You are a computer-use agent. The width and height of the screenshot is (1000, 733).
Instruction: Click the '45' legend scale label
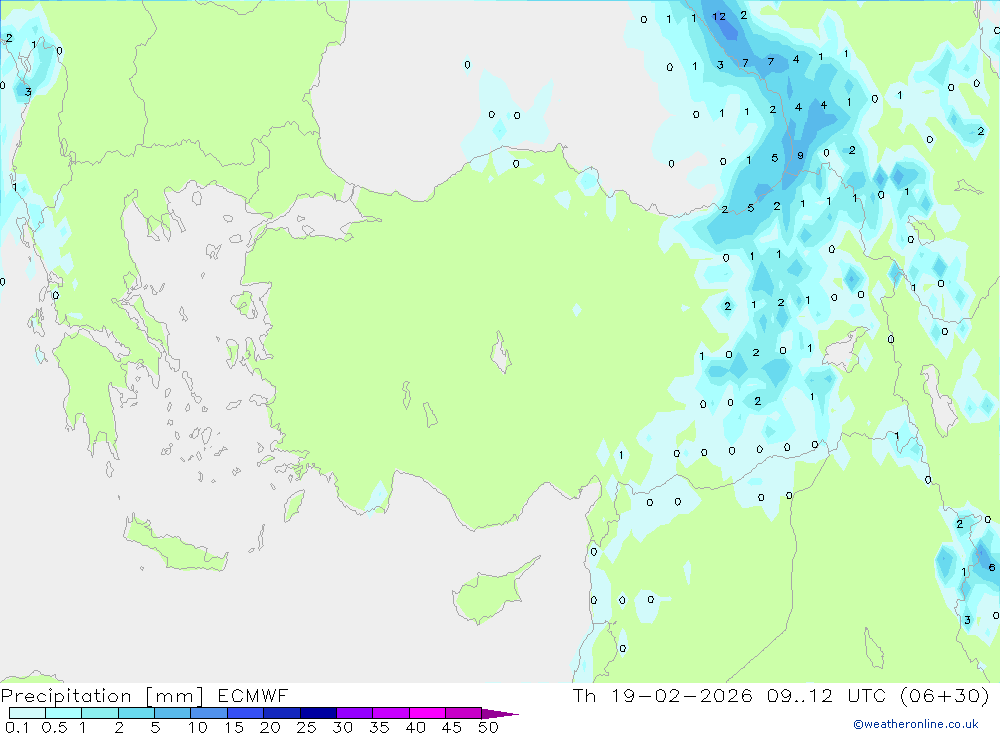tap(452, 727)
